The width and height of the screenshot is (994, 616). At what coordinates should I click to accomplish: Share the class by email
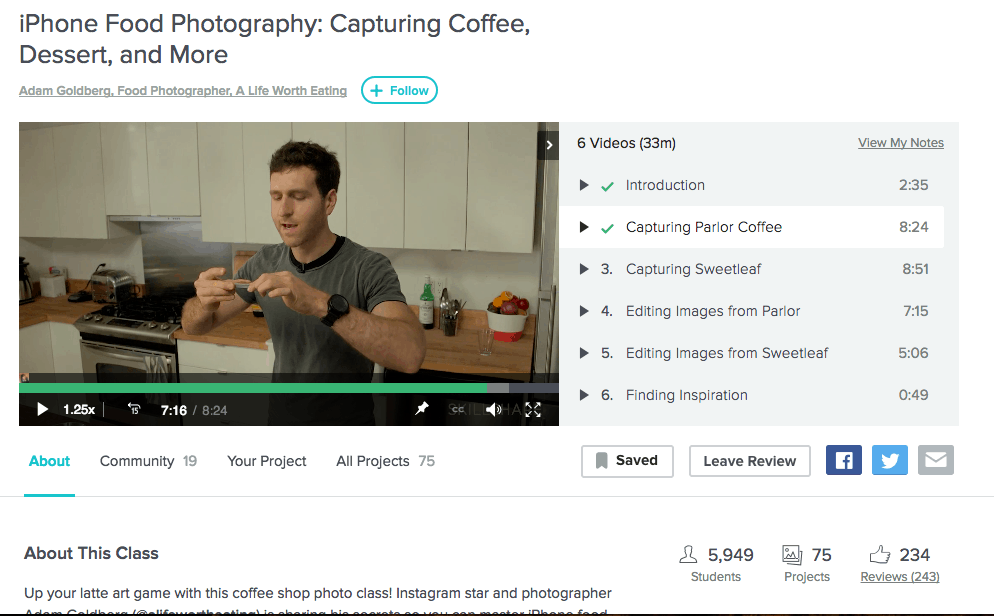click(936, 460)
